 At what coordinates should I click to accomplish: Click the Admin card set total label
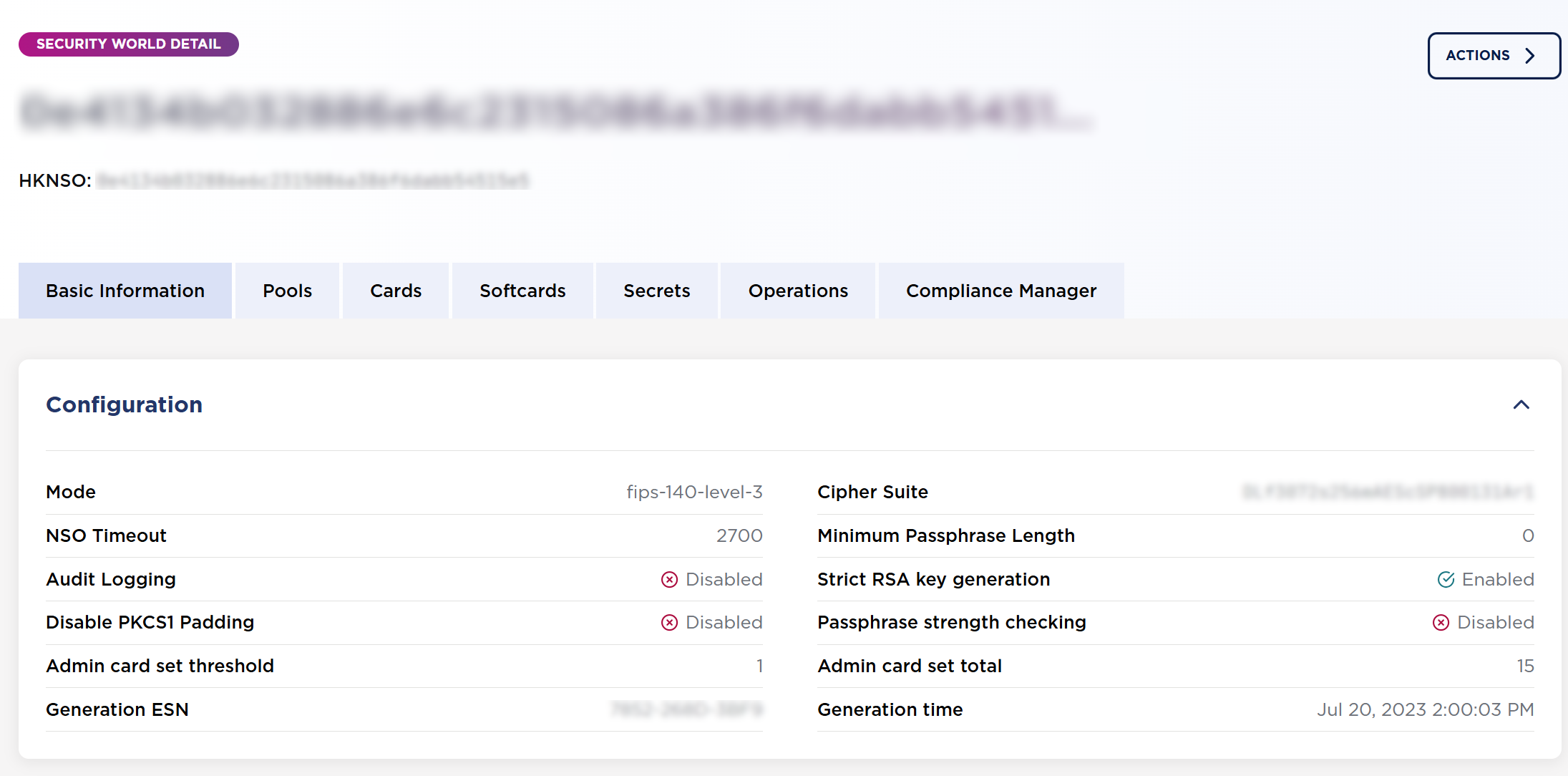pyautogui.click(x=910, y=666)
